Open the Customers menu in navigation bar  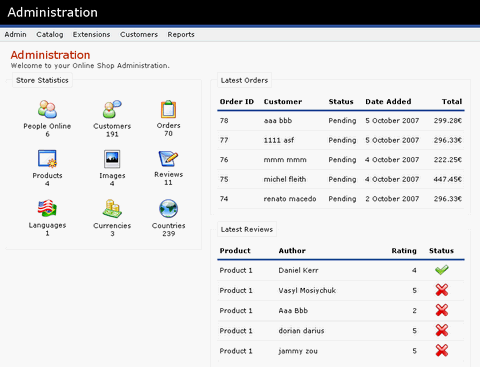tap(139, 34)
